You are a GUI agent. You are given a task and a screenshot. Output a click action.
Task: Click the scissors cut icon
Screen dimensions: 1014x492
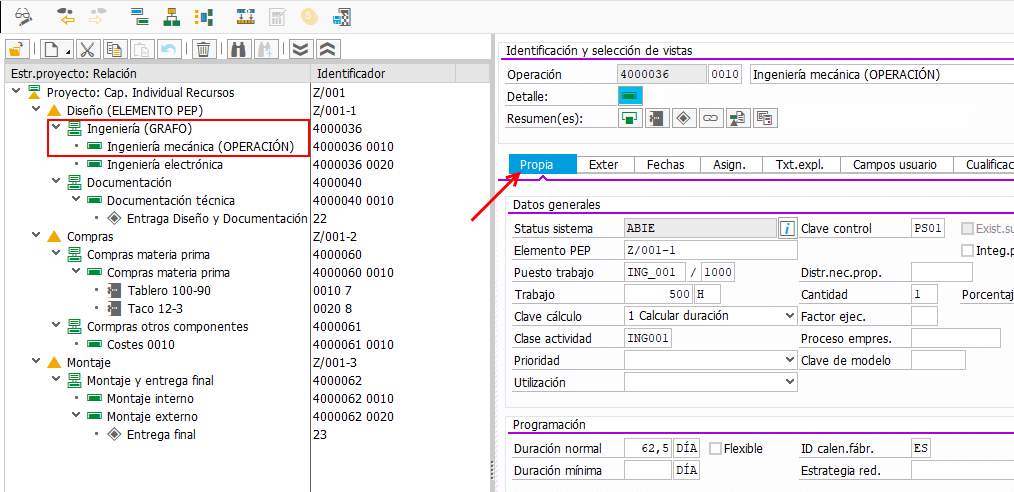coord(89,49)
